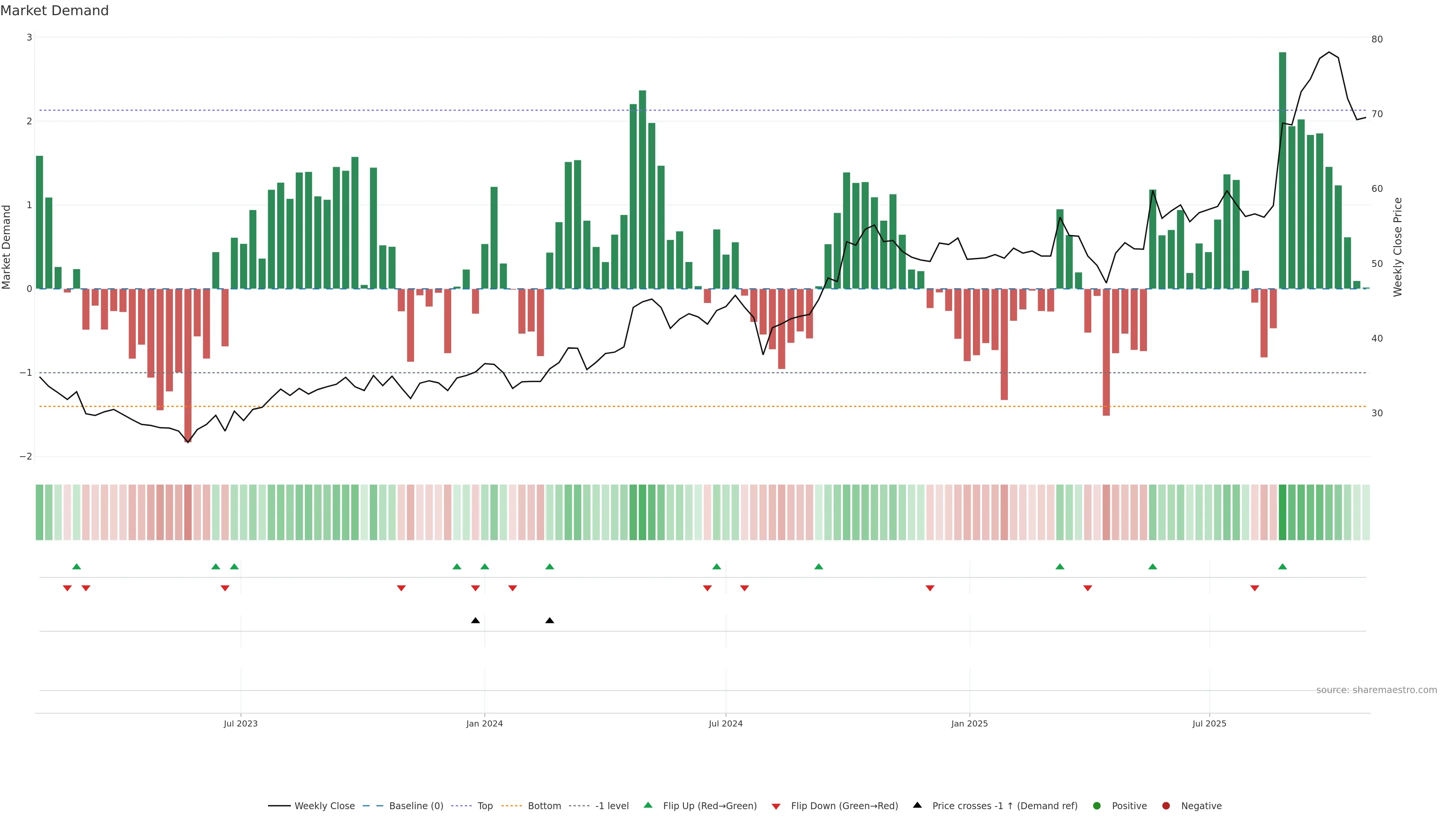
Task: Click the second black price-cross triangle marker
Action: click(549, 621)
